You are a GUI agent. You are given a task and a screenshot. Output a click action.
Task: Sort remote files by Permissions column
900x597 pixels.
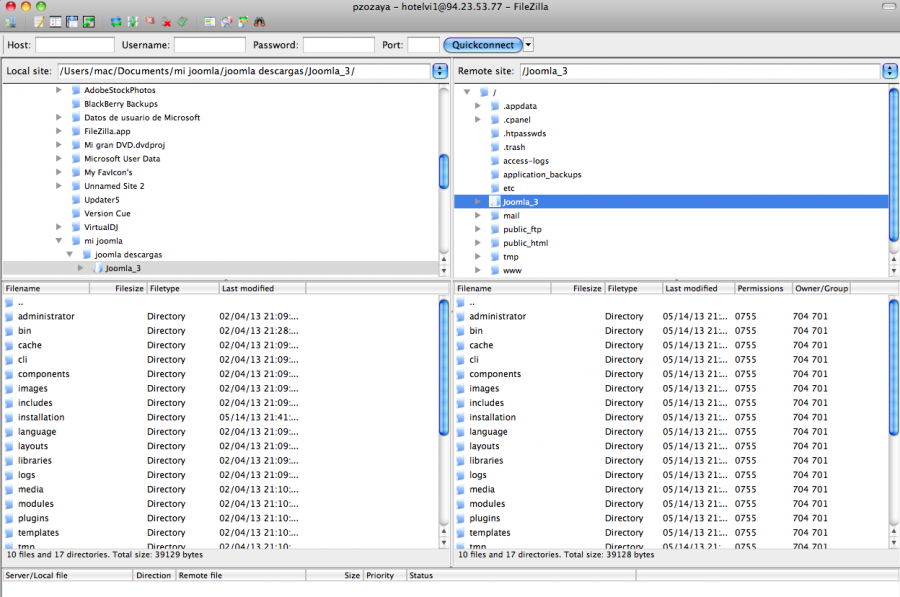[763, 288]
